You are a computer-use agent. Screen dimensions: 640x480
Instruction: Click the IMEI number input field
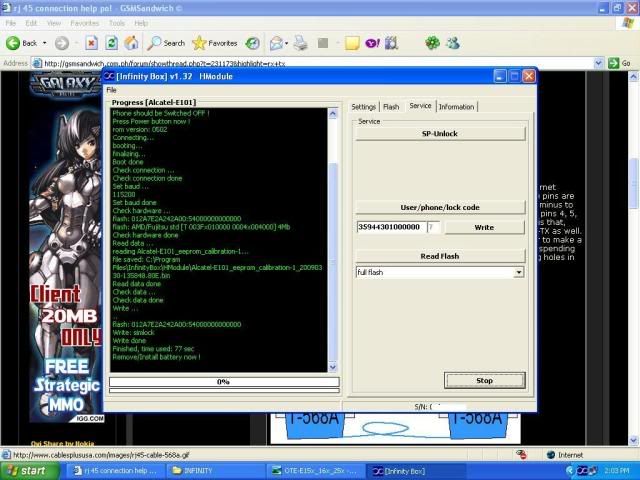tap(391, 227)
